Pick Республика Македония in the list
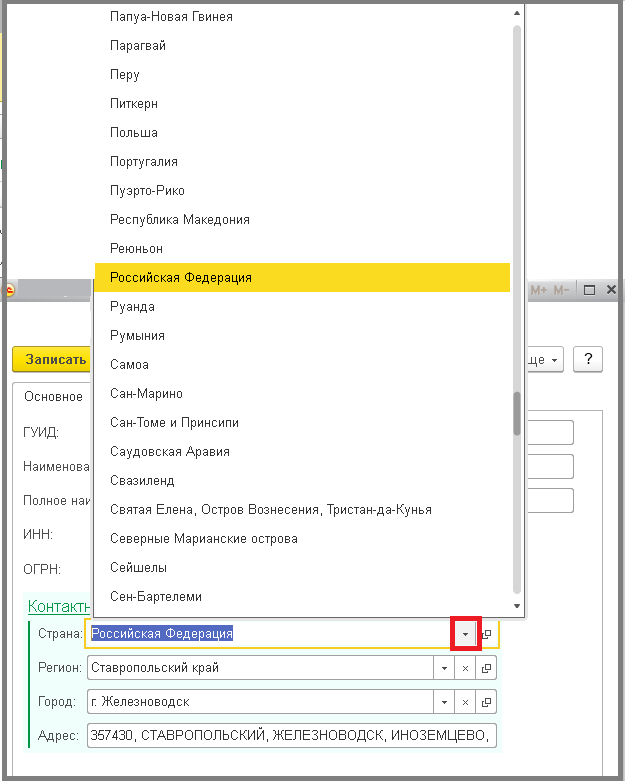 [x=302, y=219]
